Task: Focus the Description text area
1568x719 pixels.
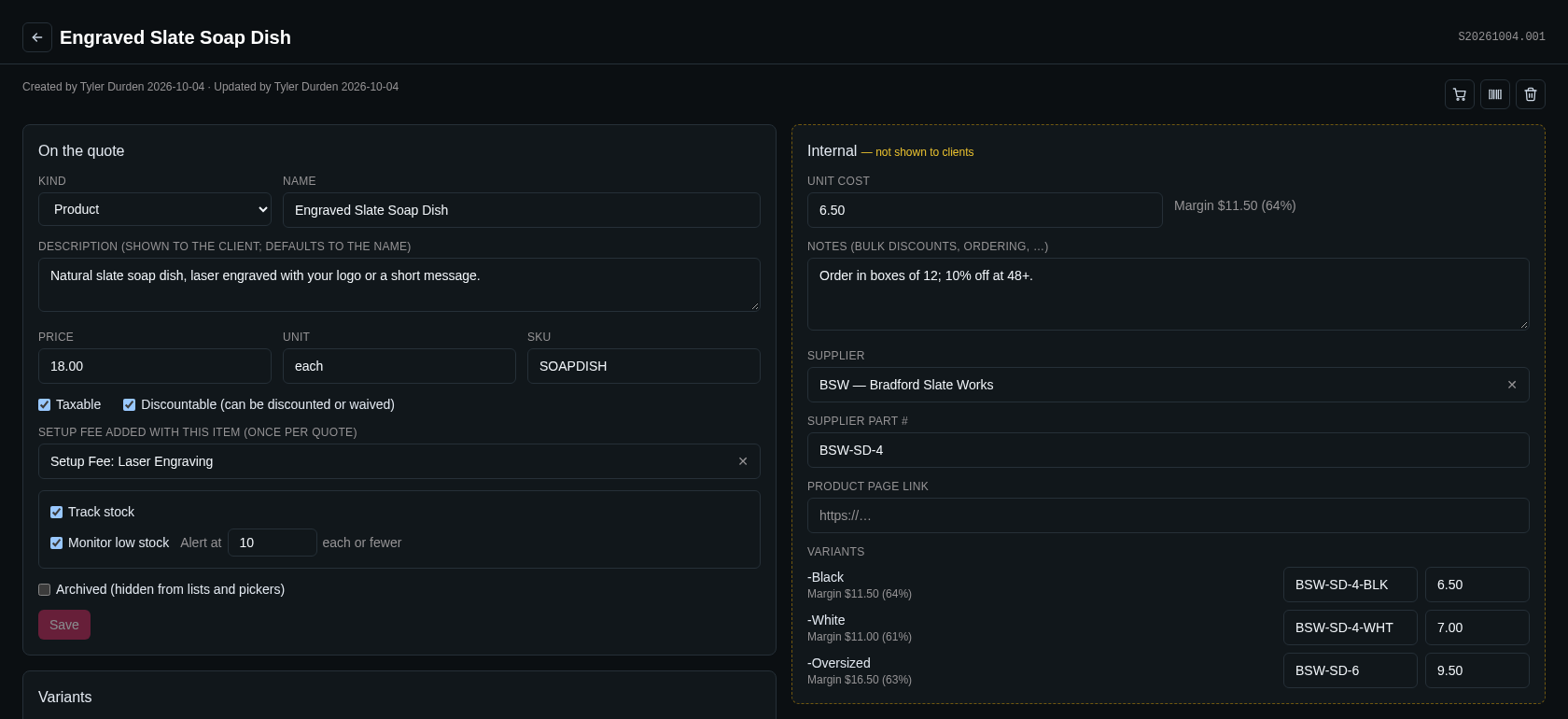Action: point(399,285)
